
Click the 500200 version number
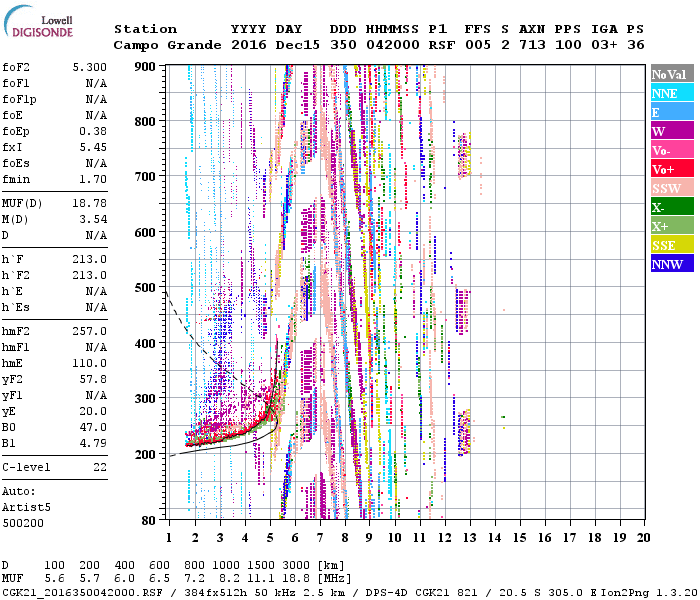[x=23, y=523]
